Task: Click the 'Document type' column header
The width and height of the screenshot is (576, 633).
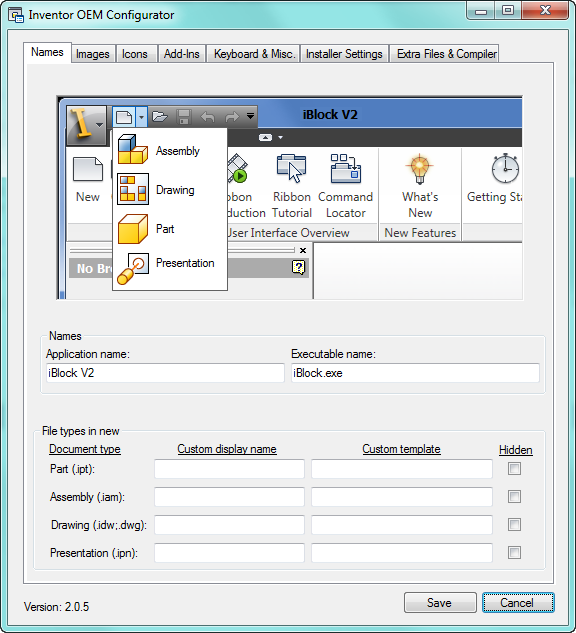Action: (x=85, y=449)
